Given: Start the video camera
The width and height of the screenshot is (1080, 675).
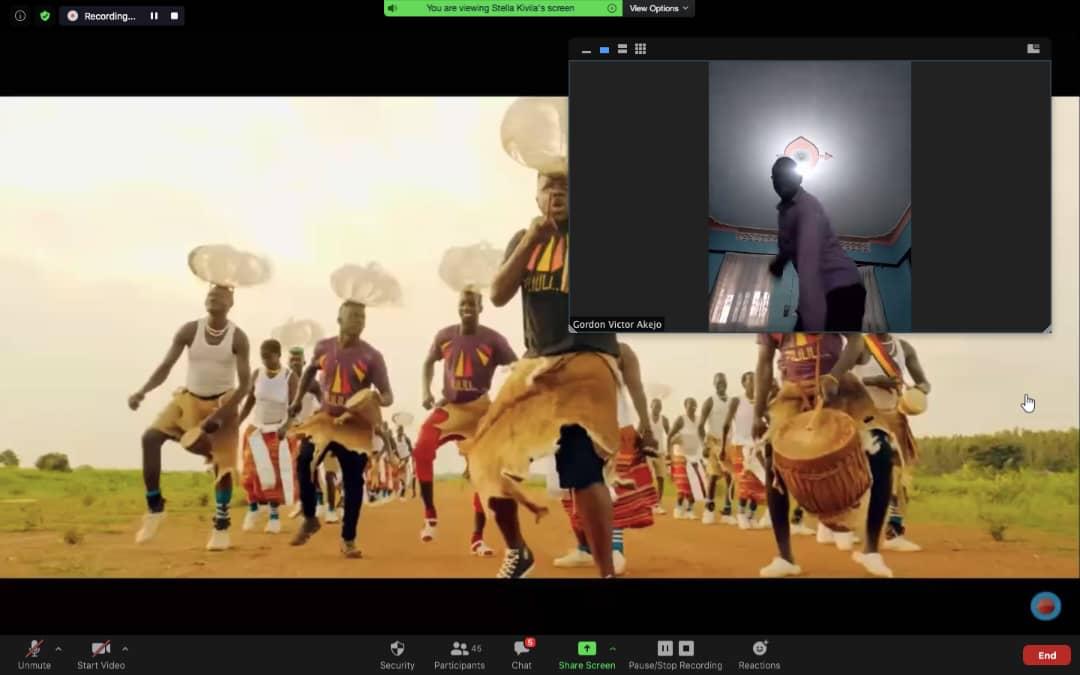Looking at the screenshot, I should (101, 654).
